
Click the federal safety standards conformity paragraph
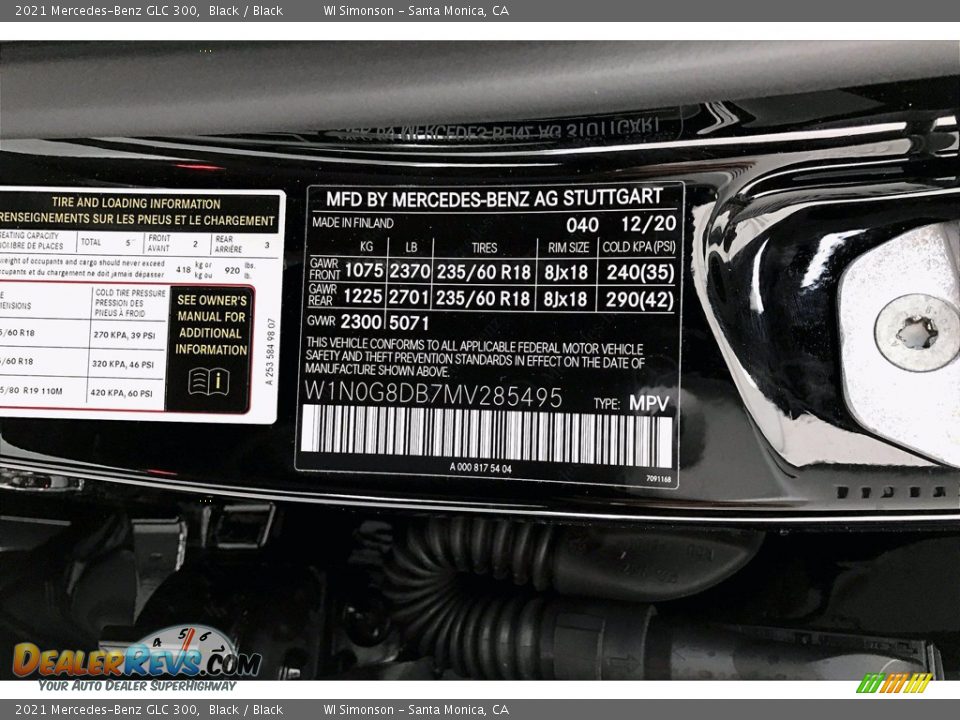474,357
